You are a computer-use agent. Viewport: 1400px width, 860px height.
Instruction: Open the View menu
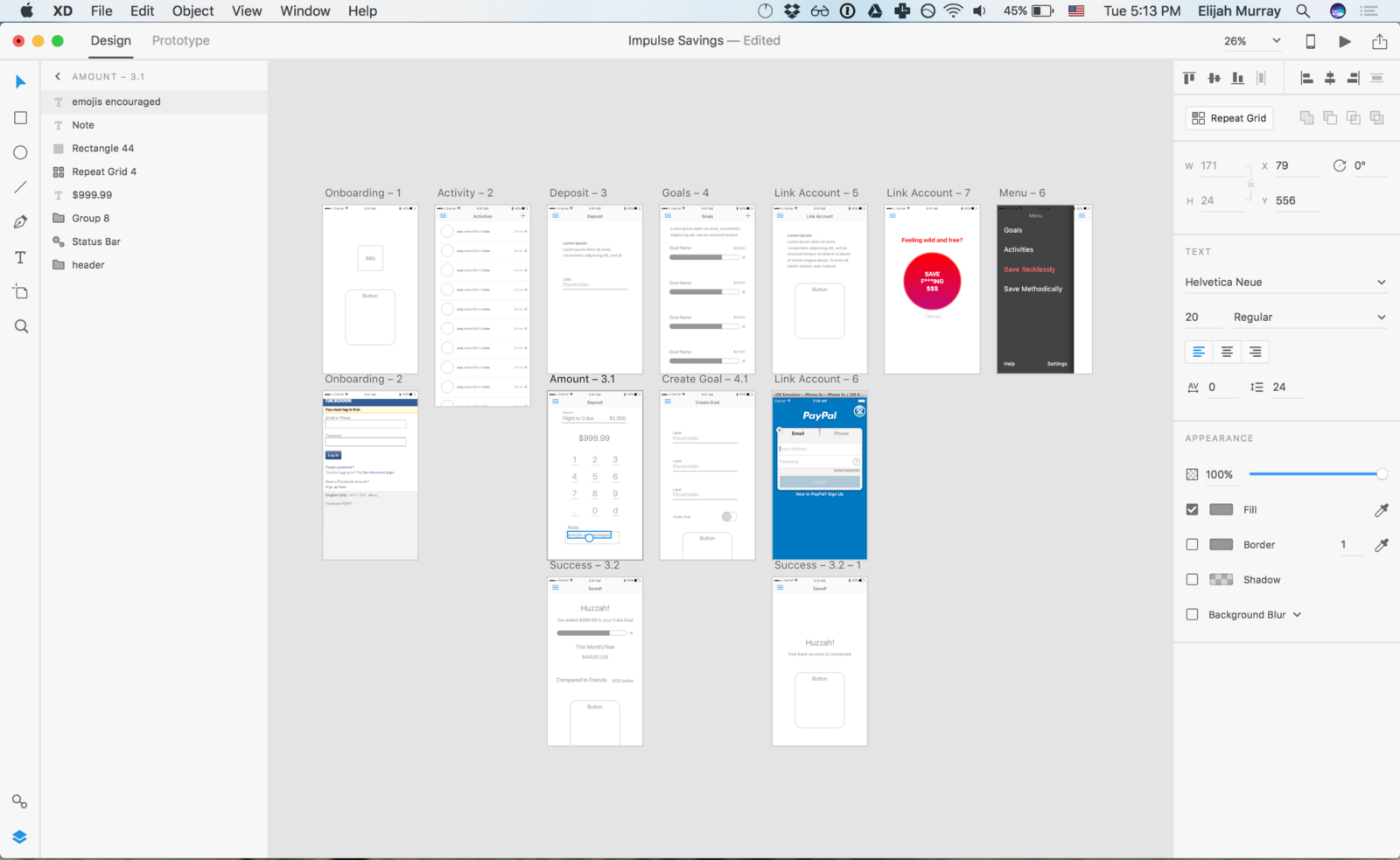(x=247, y=11)
